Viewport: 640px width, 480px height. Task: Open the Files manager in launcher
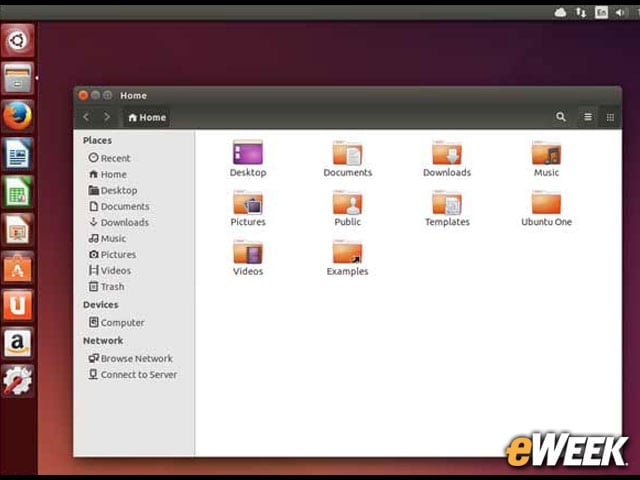point(18,78)
